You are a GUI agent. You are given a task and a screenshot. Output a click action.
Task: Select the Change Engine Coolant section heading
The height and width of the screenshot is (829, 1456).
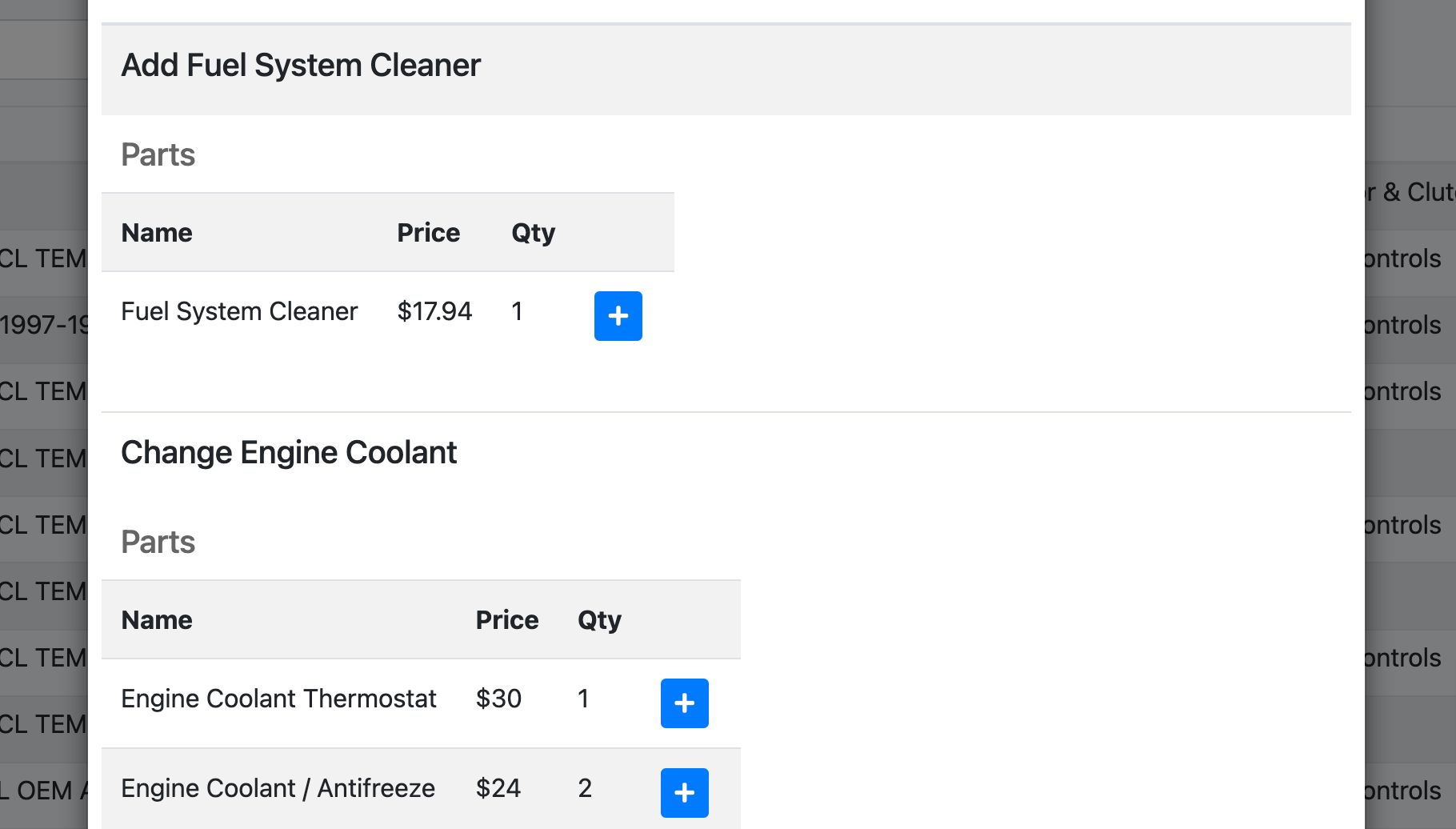tap(289, 453)
